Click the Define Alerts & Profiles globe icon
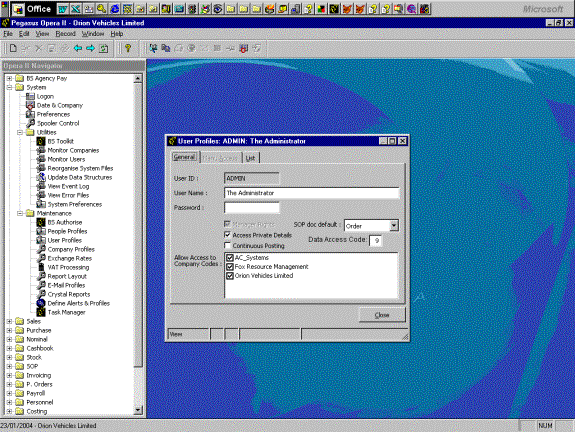 click(x=41, y=303)
